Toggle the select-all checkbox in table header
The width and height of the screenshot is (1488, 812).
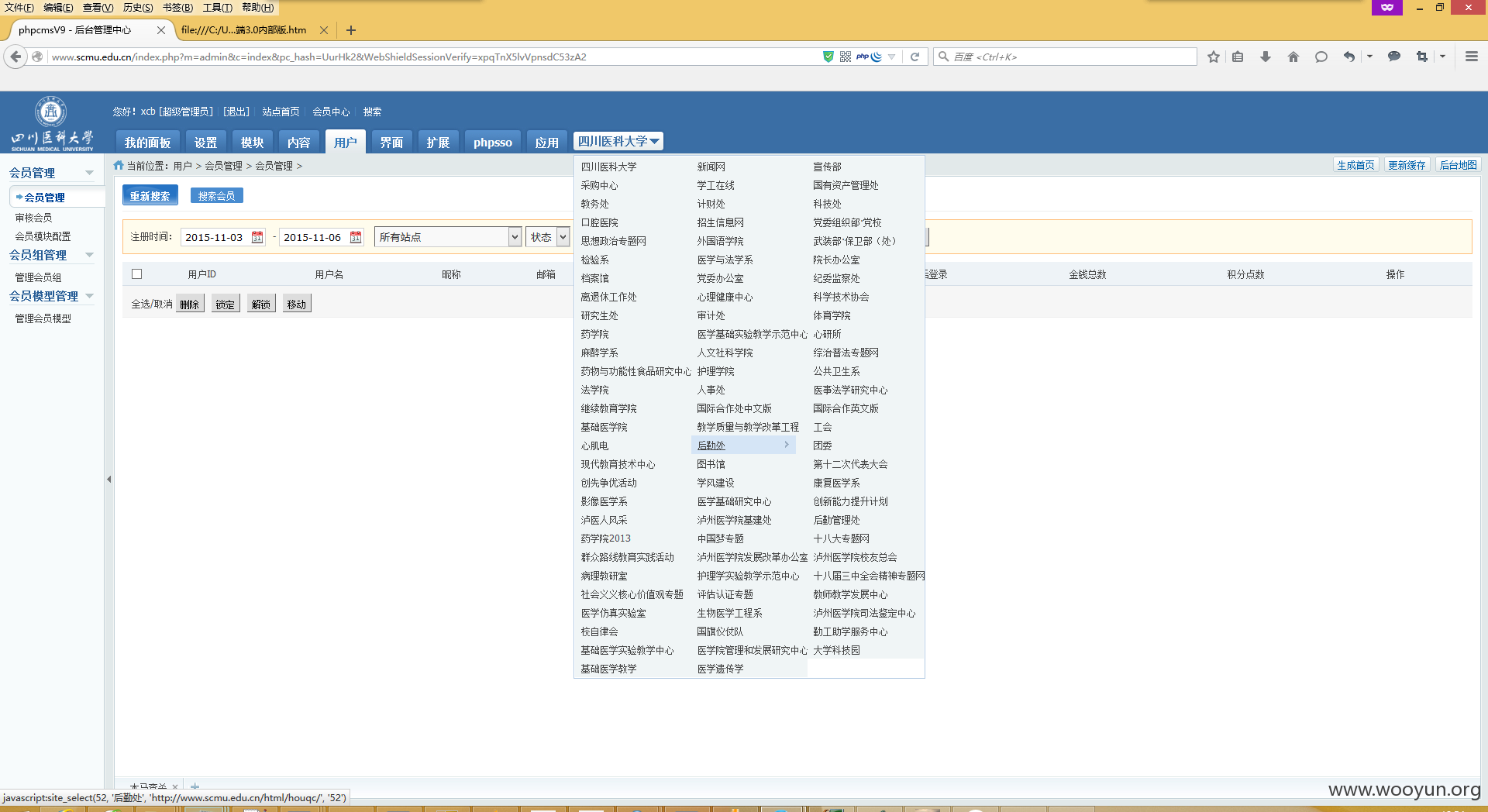(x=137, y=274)
